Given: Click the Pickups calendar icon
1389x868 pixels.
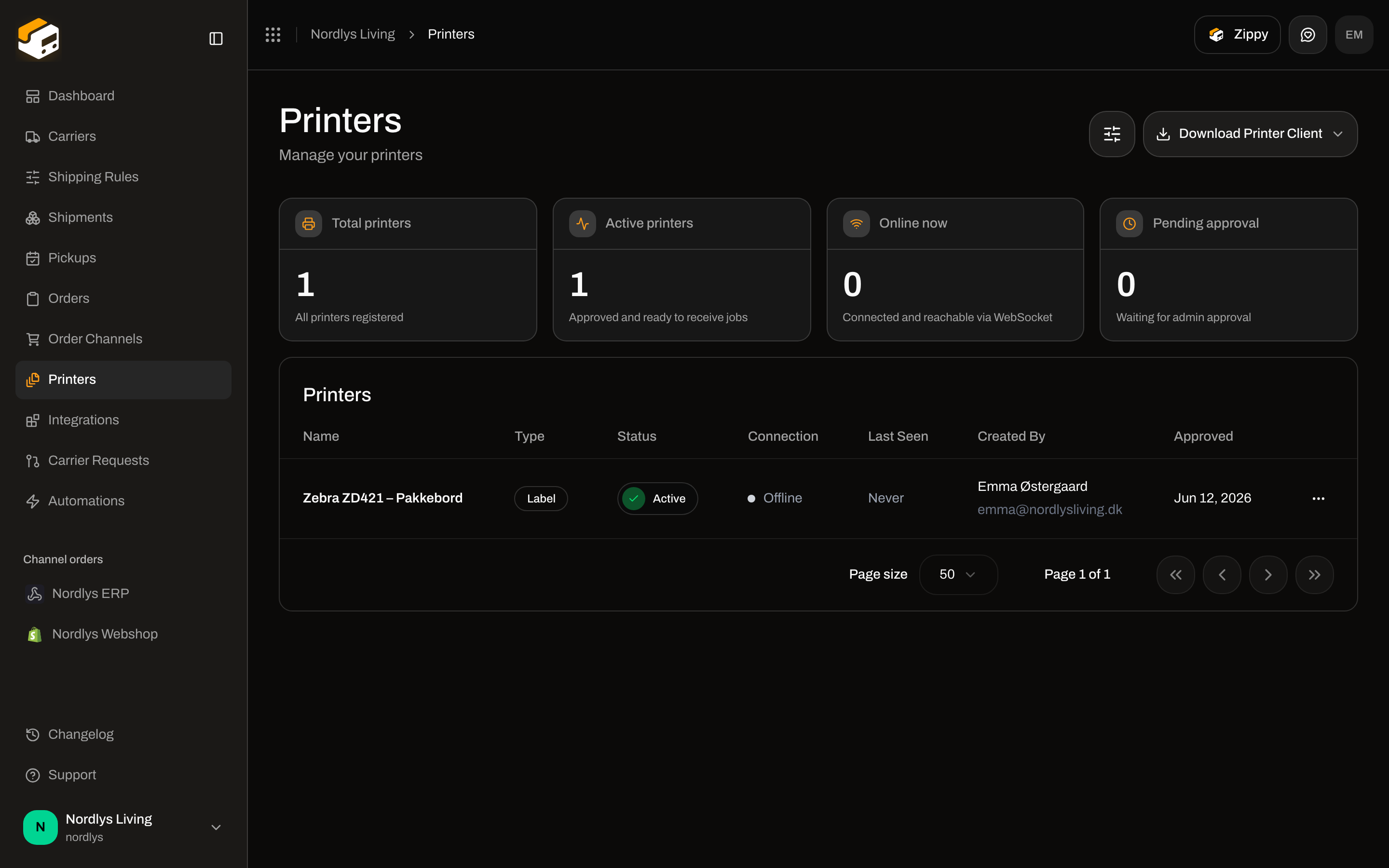Looking at the screenshot, I should point(33,258).
